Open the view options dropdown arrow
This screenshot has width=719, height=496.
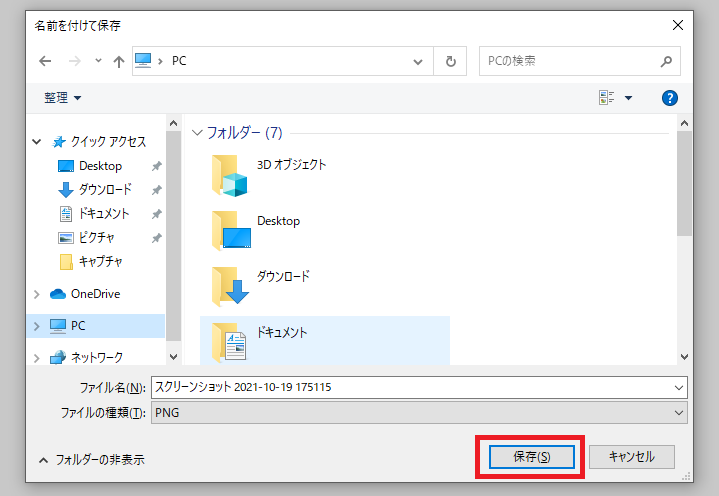629,98
